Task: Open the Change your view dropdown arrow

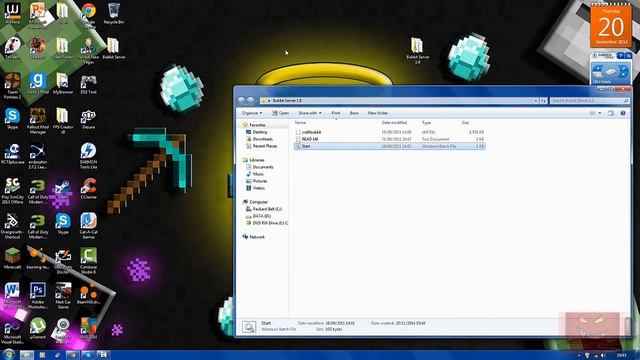Action: pos(600,113)
